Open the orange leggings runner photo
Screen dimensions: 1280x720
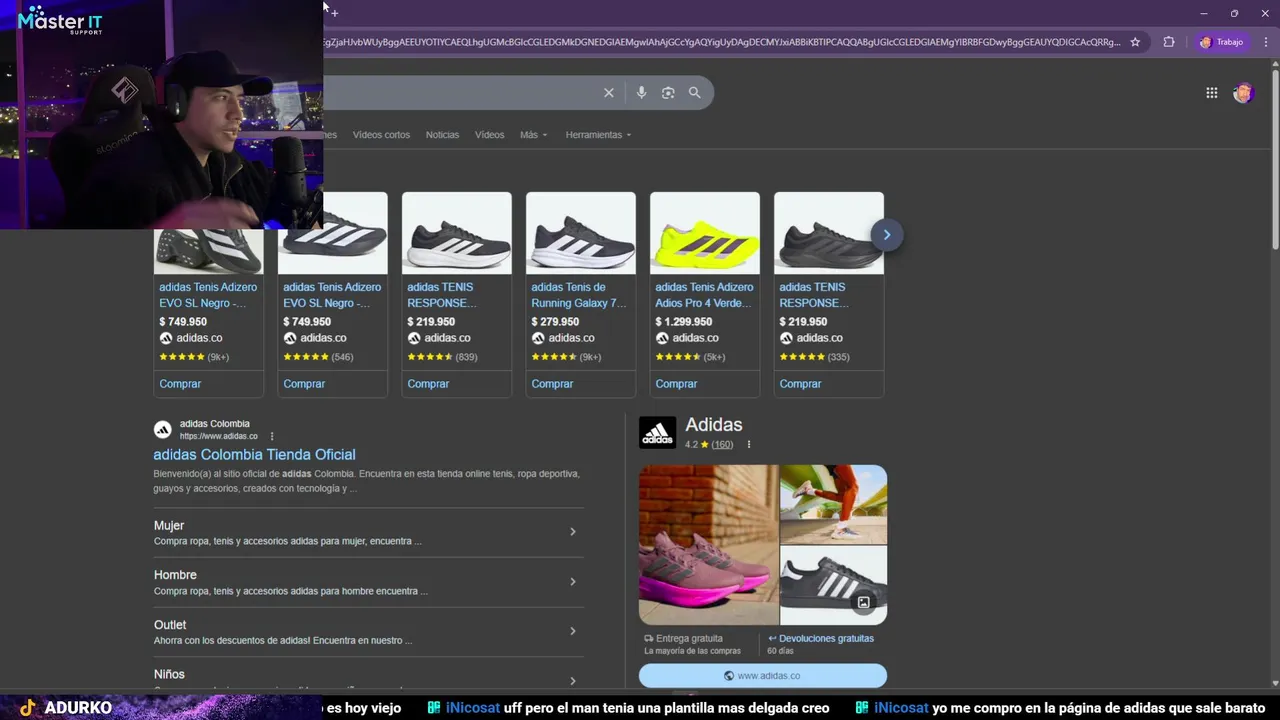[x=834, y=504]
